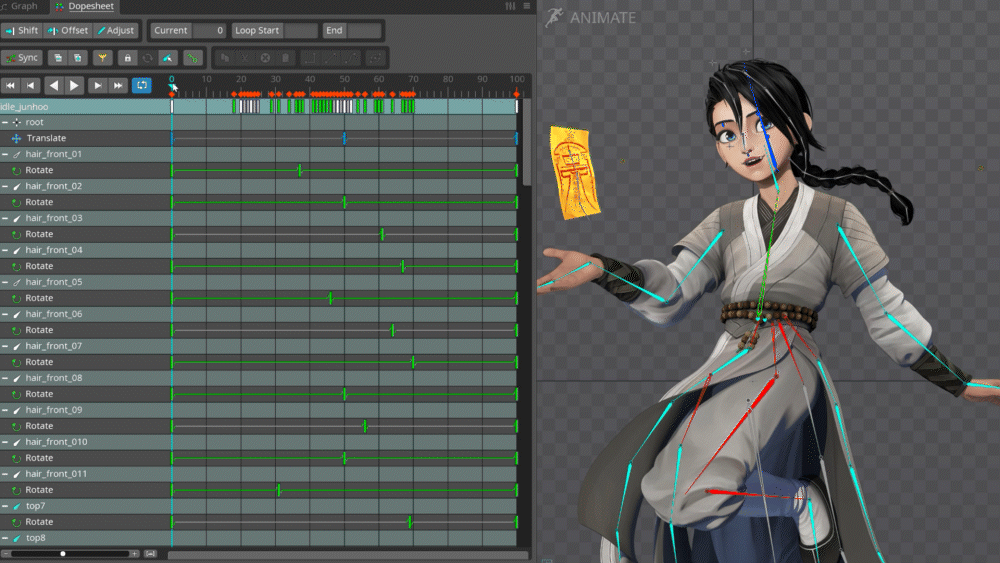Switch to the Graph tab
The height and width of the screenshot is (563, 1000).
click(20, 6)
